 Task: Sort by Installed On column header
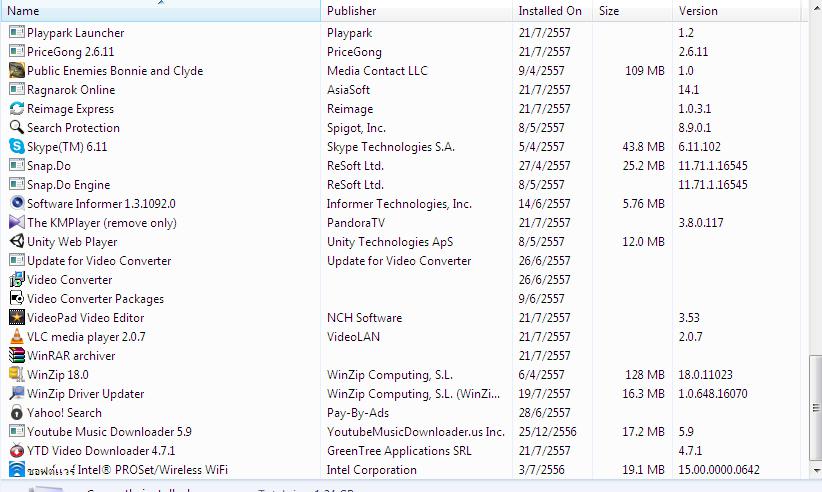tap(550, 11)
